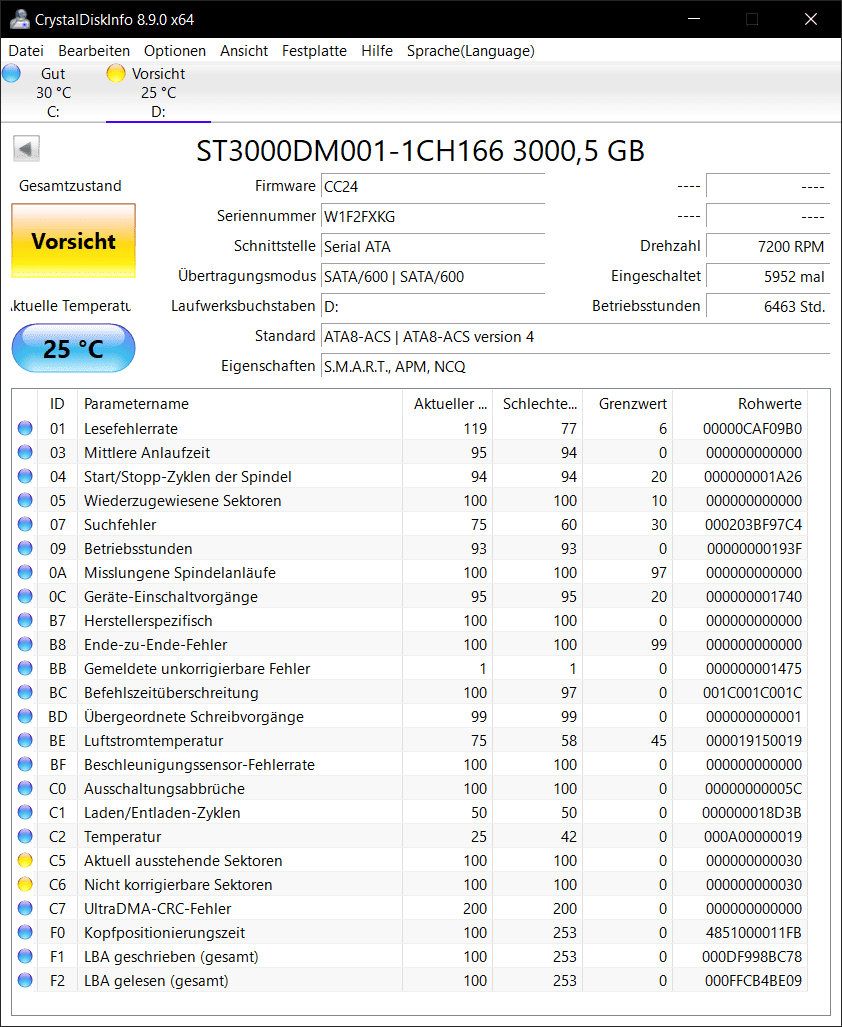Click status orb of Start/Stopp-Zyklen der Spindel row
This screenshot has height=1027, width=842.
point(25,476)
